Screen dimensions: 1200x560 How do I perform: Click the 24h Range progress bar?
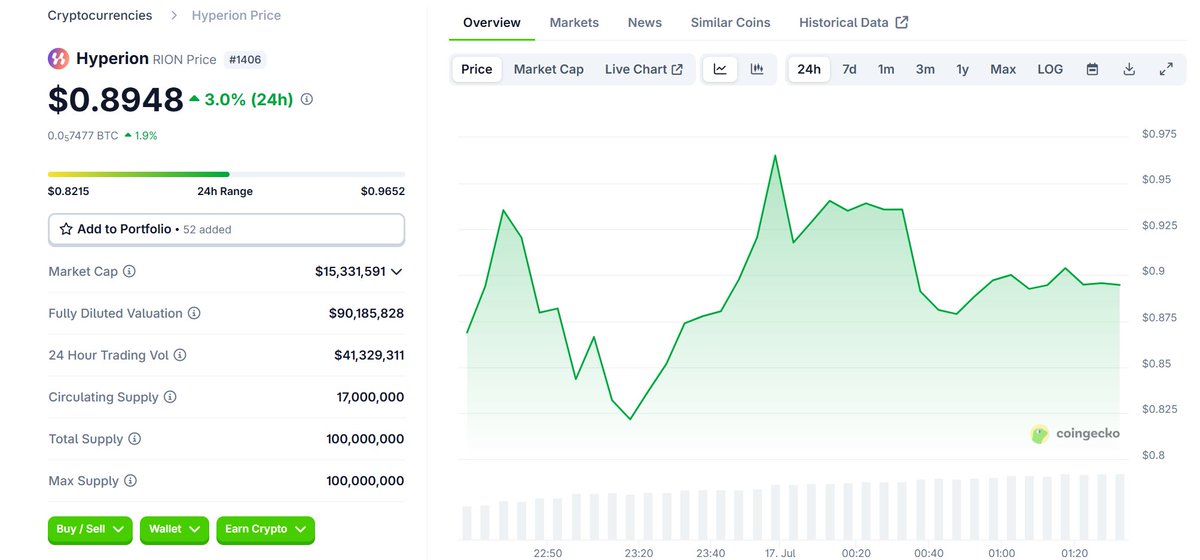(x=227, y=174)
